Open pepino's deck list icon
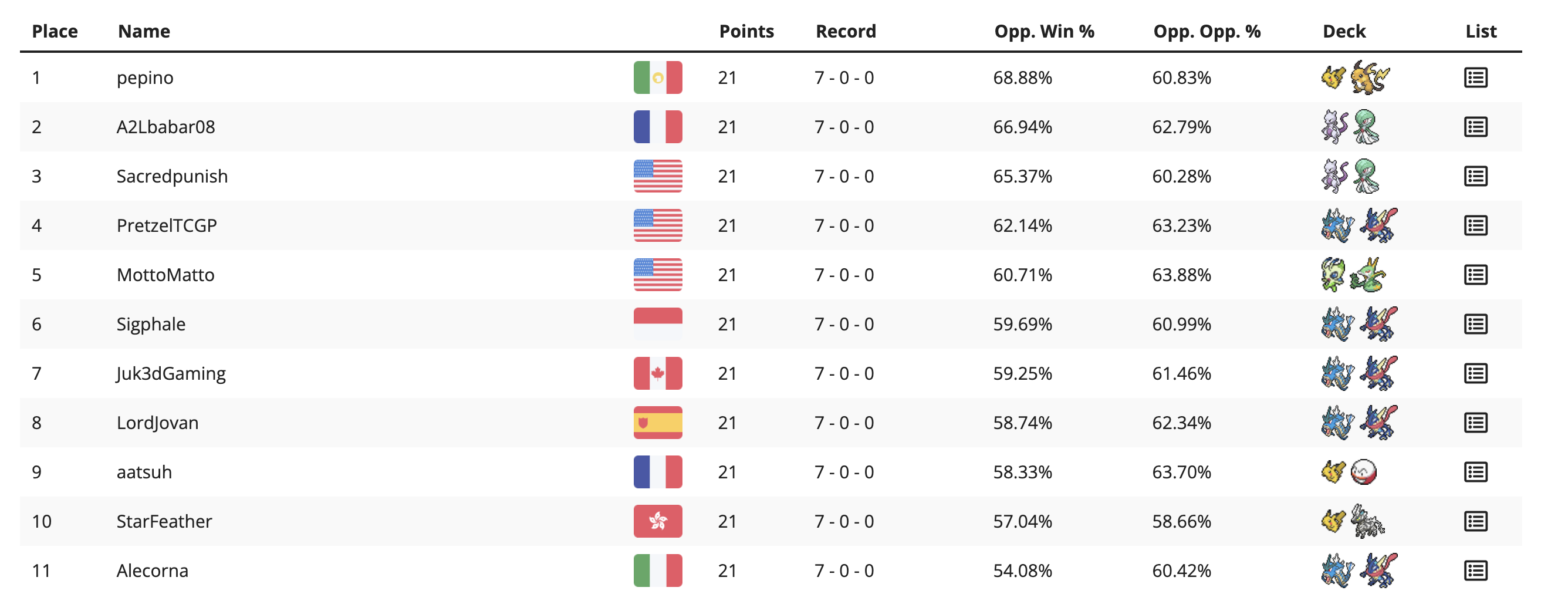The height and width of the screenshot is (594, 1568). click(1475, 77)
